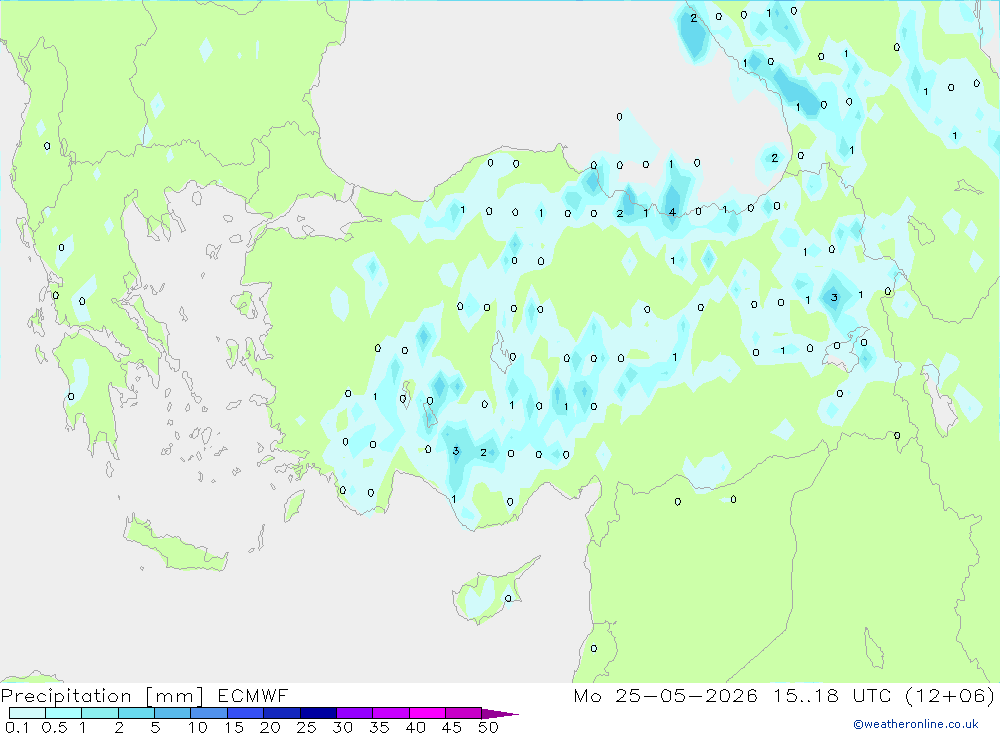The height and width of the screenshot is (733, 1000).
Task: Click the 2–5 mm legend color swatch
Action: 136,713
